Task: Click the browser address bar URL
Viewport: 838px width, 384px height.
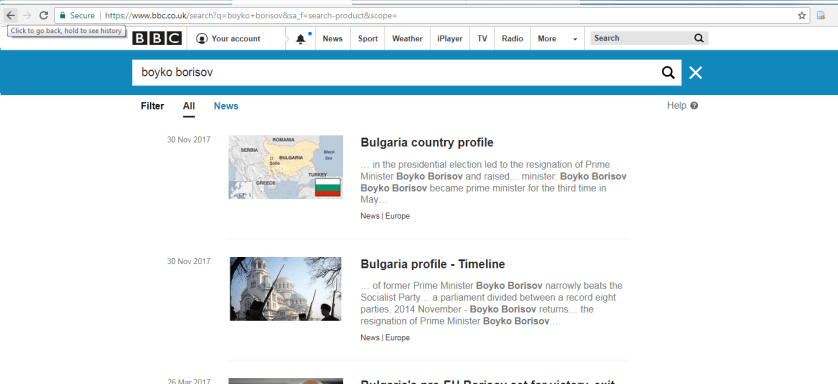Action: pos(251,15)
